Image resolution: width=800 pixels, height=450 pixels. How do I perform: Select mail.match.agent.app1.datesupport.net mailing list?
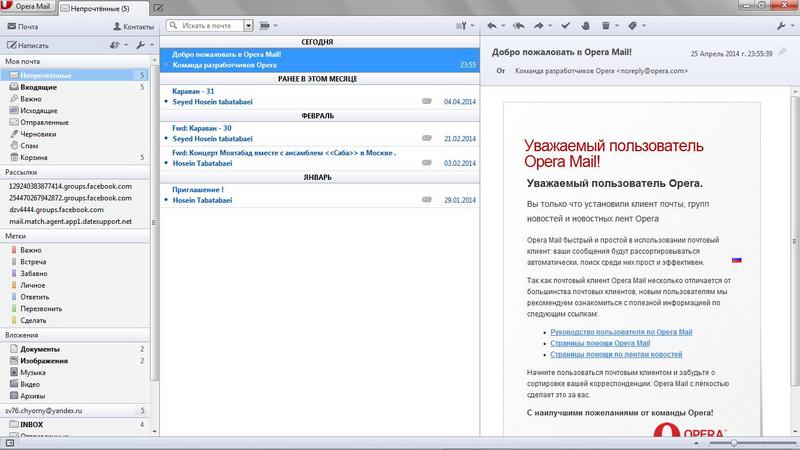tap(70, 221)
